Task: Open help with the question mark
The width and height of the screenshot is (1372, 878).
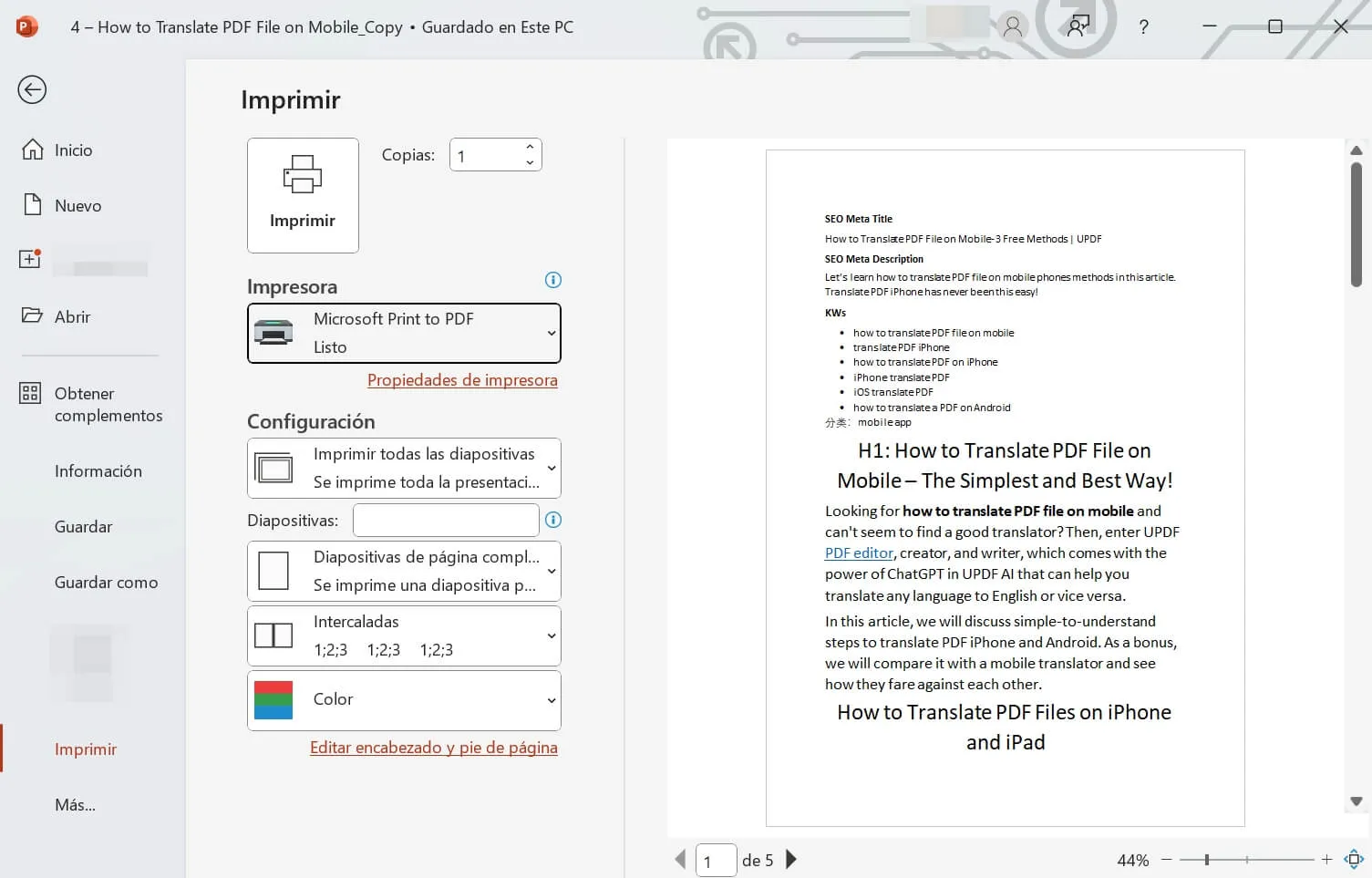Action: [x=1143, y=27]
